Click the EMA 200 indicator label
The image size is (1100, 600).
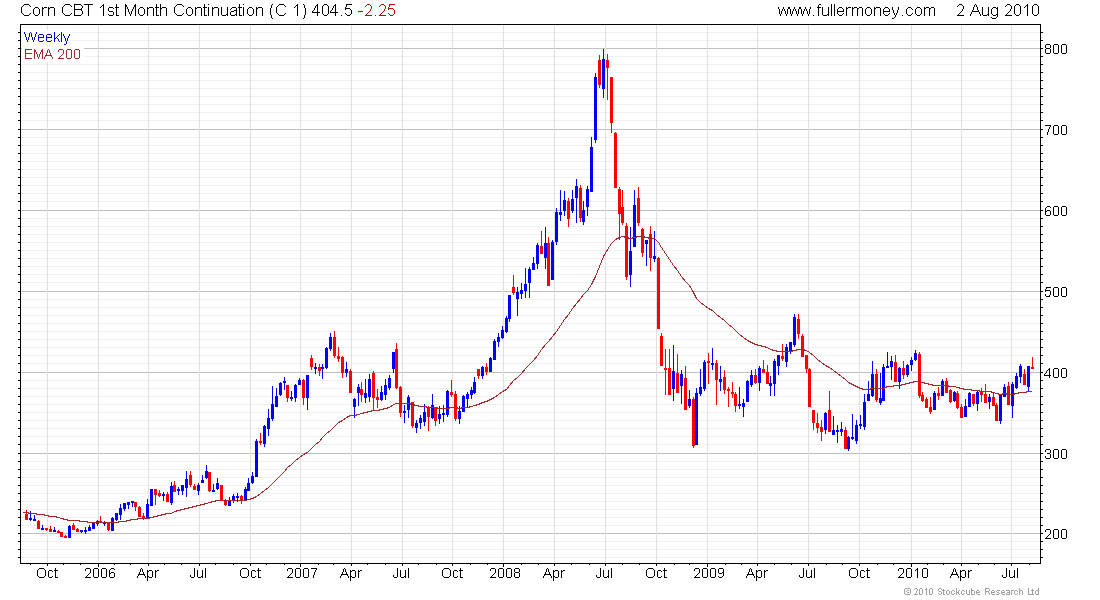point(52,54)
